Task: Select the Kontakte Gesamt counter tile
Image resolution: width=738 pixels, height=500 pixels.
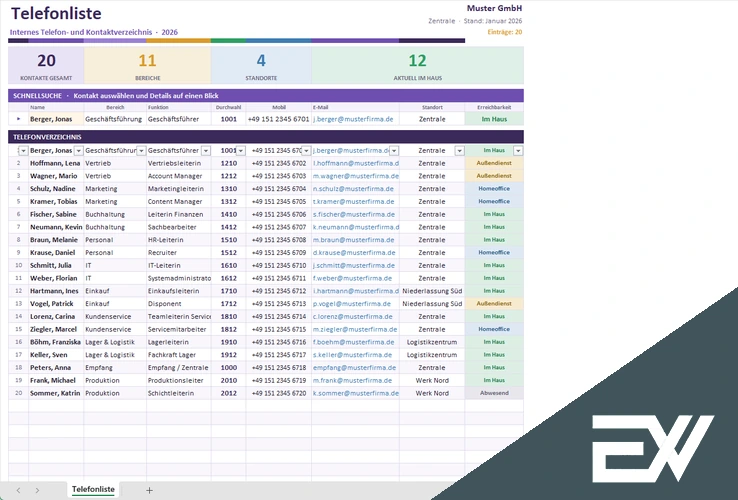Action: (x=46, y=65)
